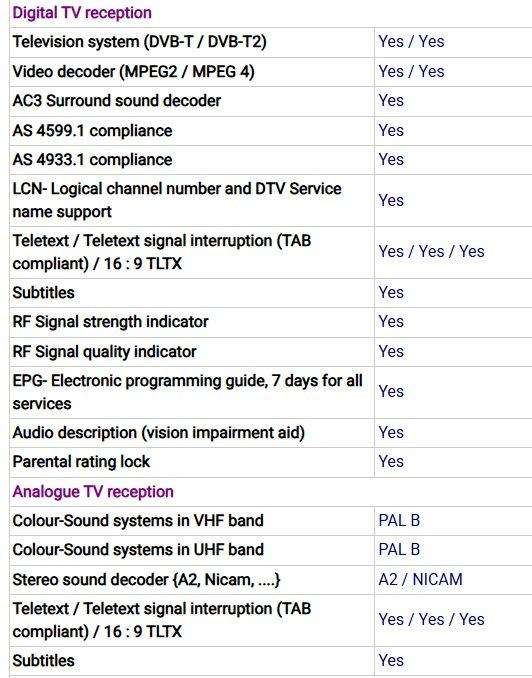Click the AS 4599.1 compliance label
This screenshot has width=532, height=678.
[x=92, y=131]
